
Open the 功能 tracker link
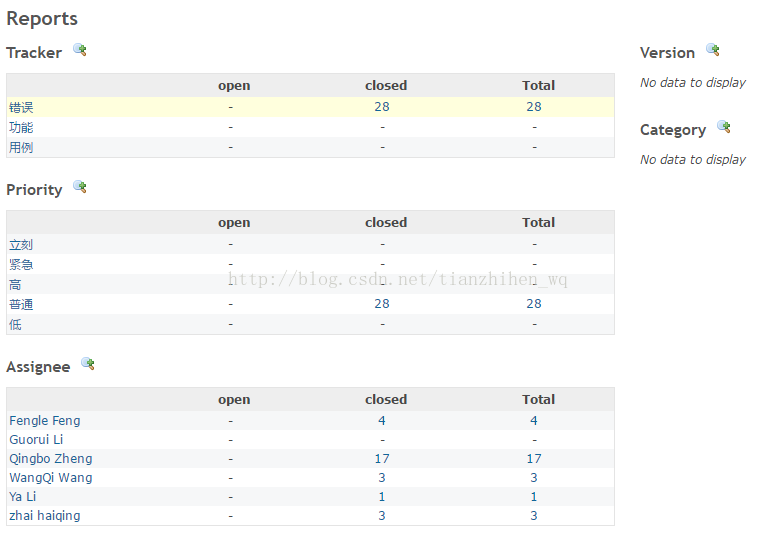[21, 128]
